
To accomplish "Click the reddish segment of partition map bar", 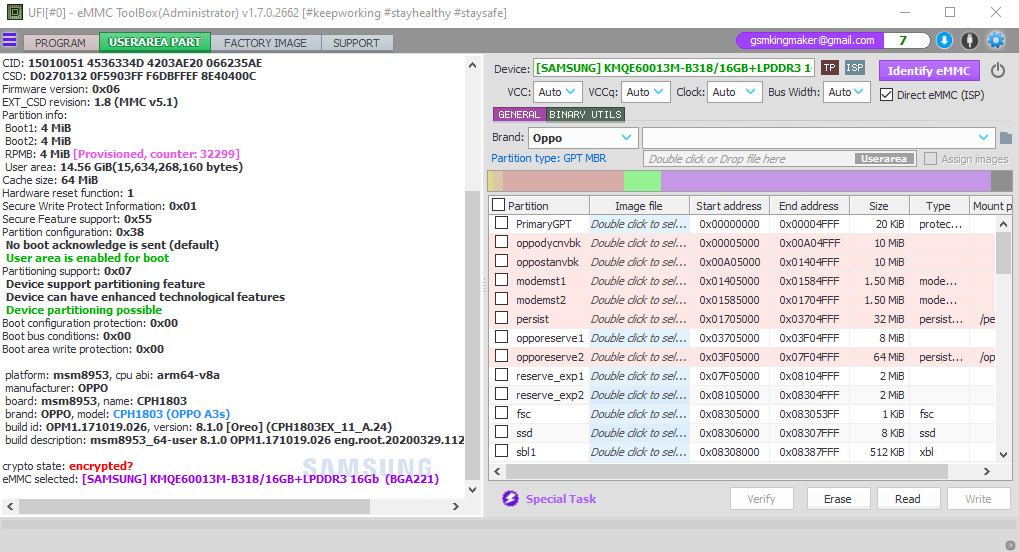I will pos(563,181).
